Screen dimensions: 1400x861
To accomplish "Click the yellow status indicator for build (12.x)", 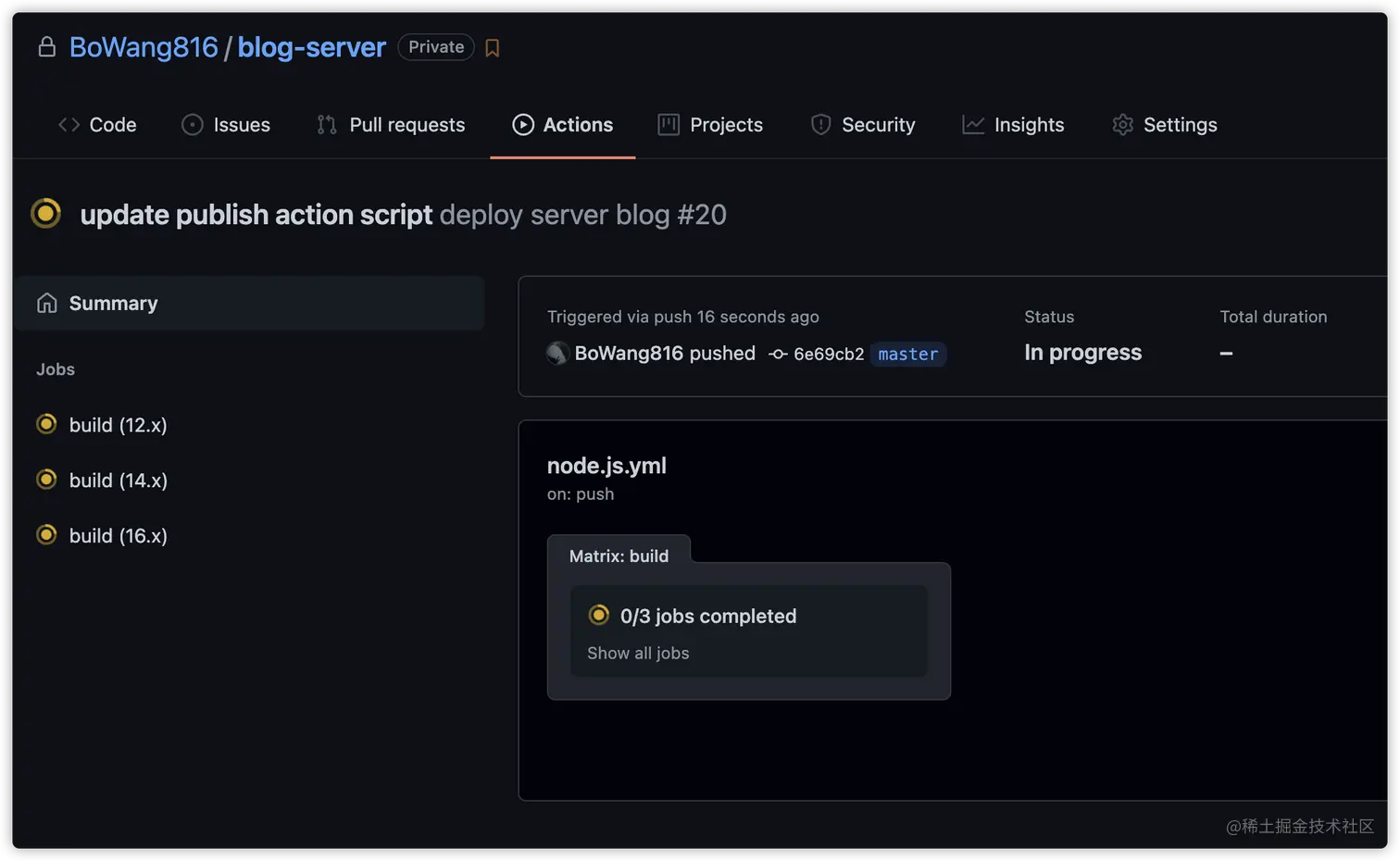I will point(45,424).
